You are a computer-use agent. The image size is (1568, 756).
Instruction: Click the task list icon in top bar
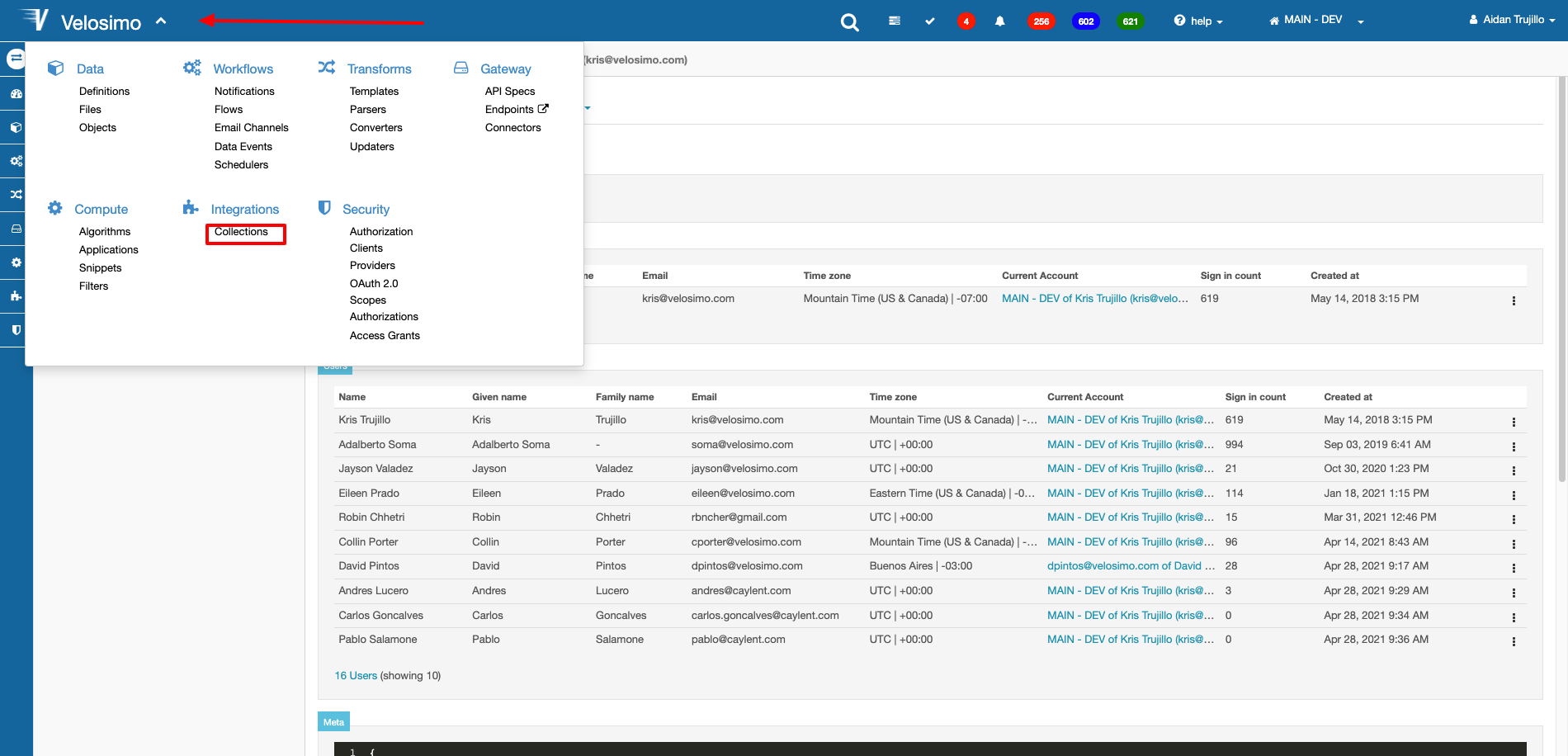[895, 21]
